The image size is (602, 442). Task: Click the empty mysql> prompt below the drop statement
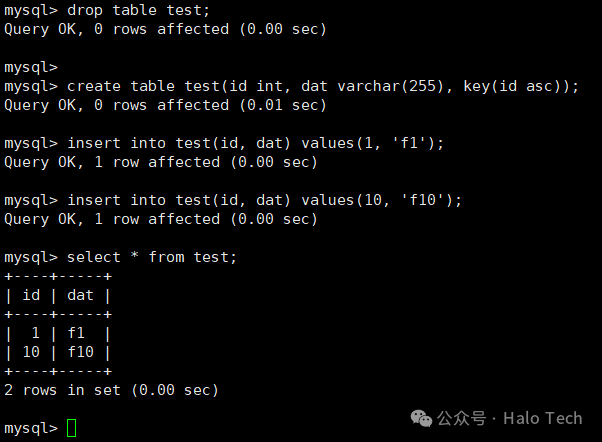coord(31,68)
